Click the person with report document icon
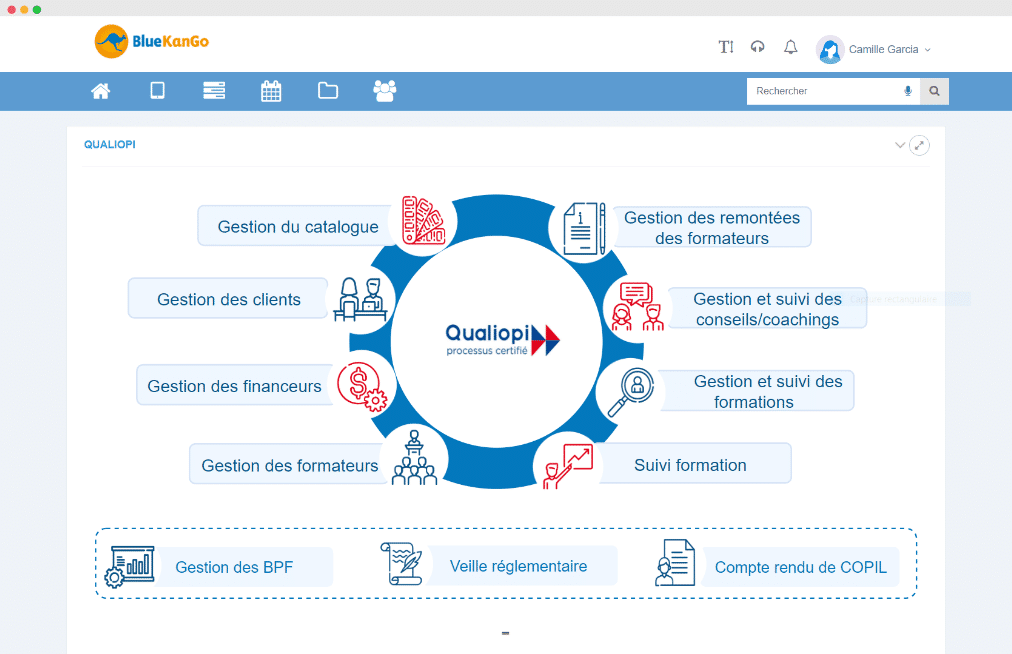1012x654 pixels. point(675,563)
